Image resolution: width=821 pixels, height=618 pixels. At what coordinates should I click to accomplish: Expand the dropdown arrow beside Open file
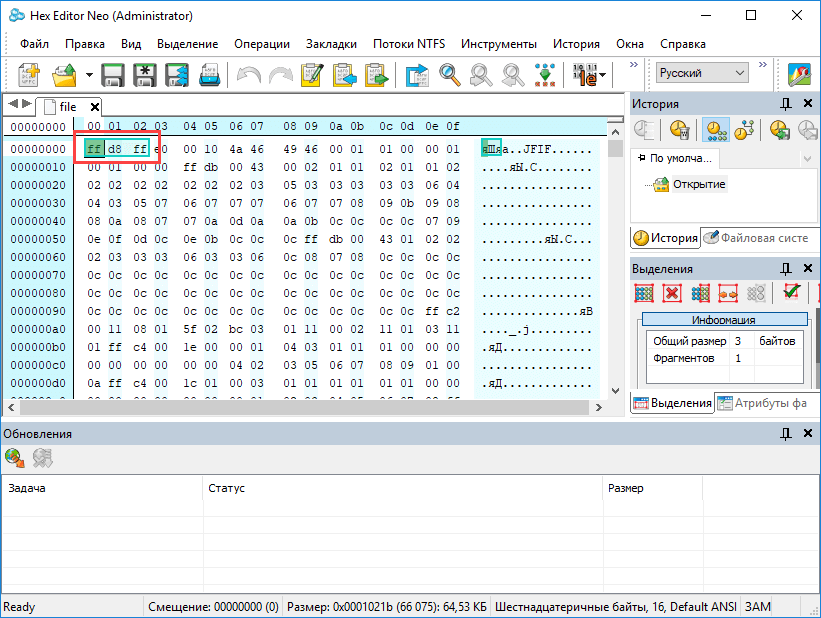point(88,75)
